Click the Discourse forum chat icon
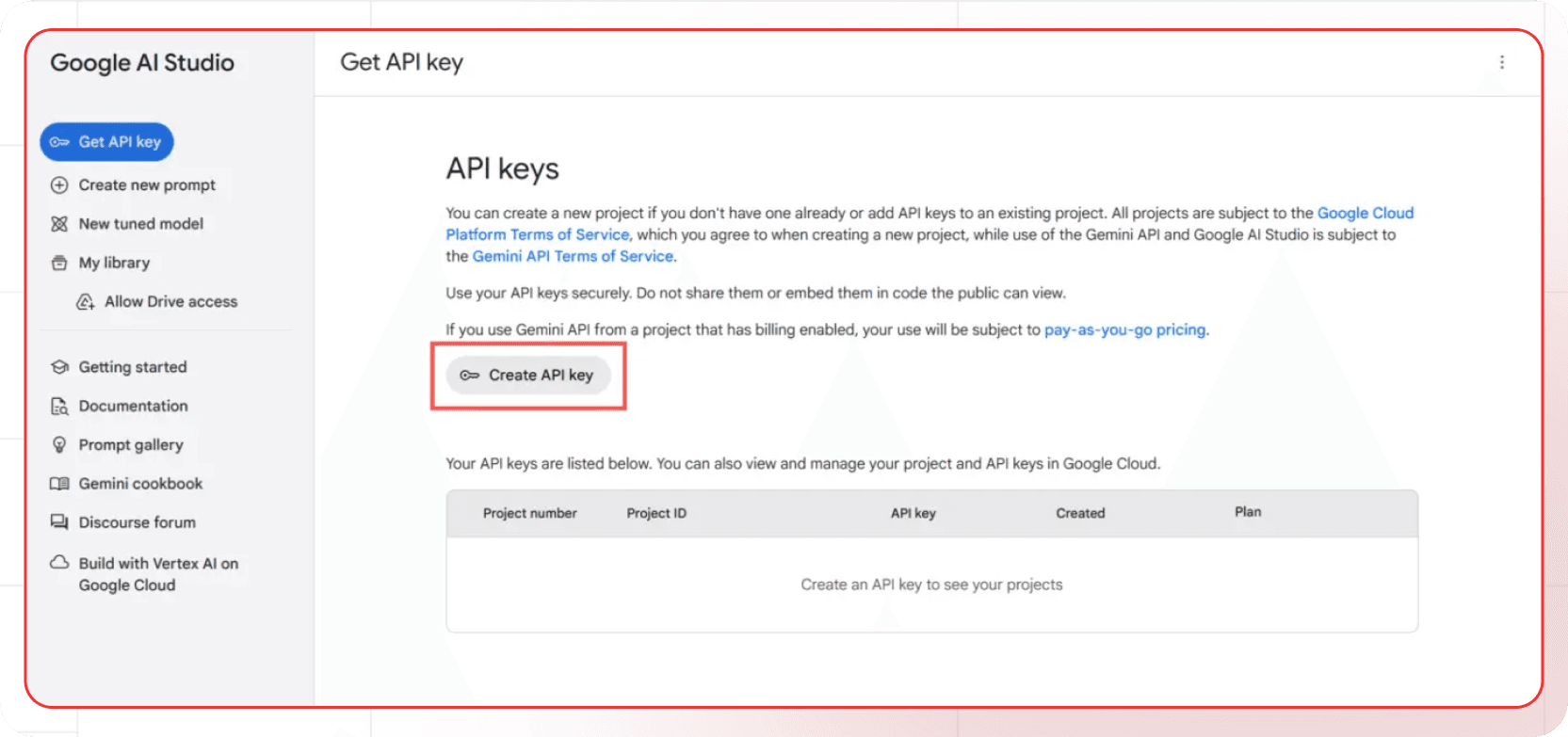The height and width of the screenshot is (737, 1568). (x=59, y=522)
